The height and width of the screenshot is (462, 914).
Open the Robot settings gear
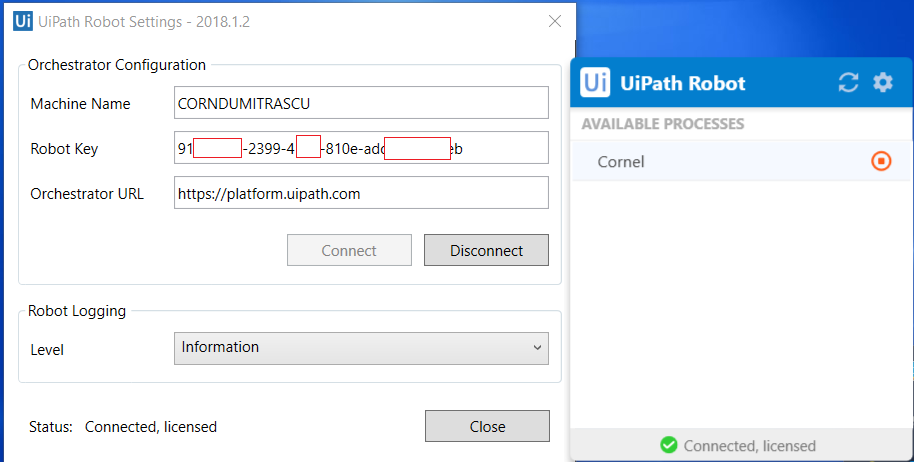pyautogui.click(x=882, y=83)
